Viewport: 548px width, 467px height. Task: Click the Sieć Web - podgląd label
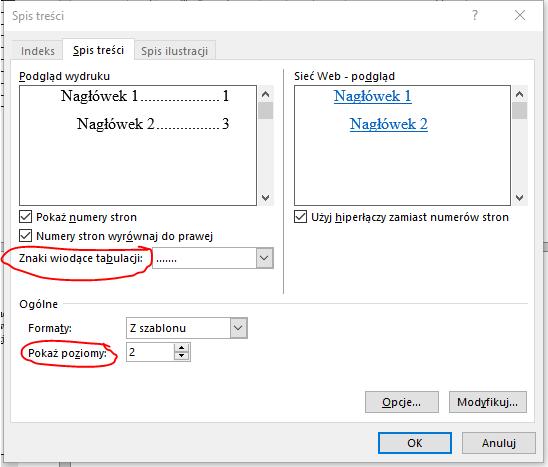[344, 76]
